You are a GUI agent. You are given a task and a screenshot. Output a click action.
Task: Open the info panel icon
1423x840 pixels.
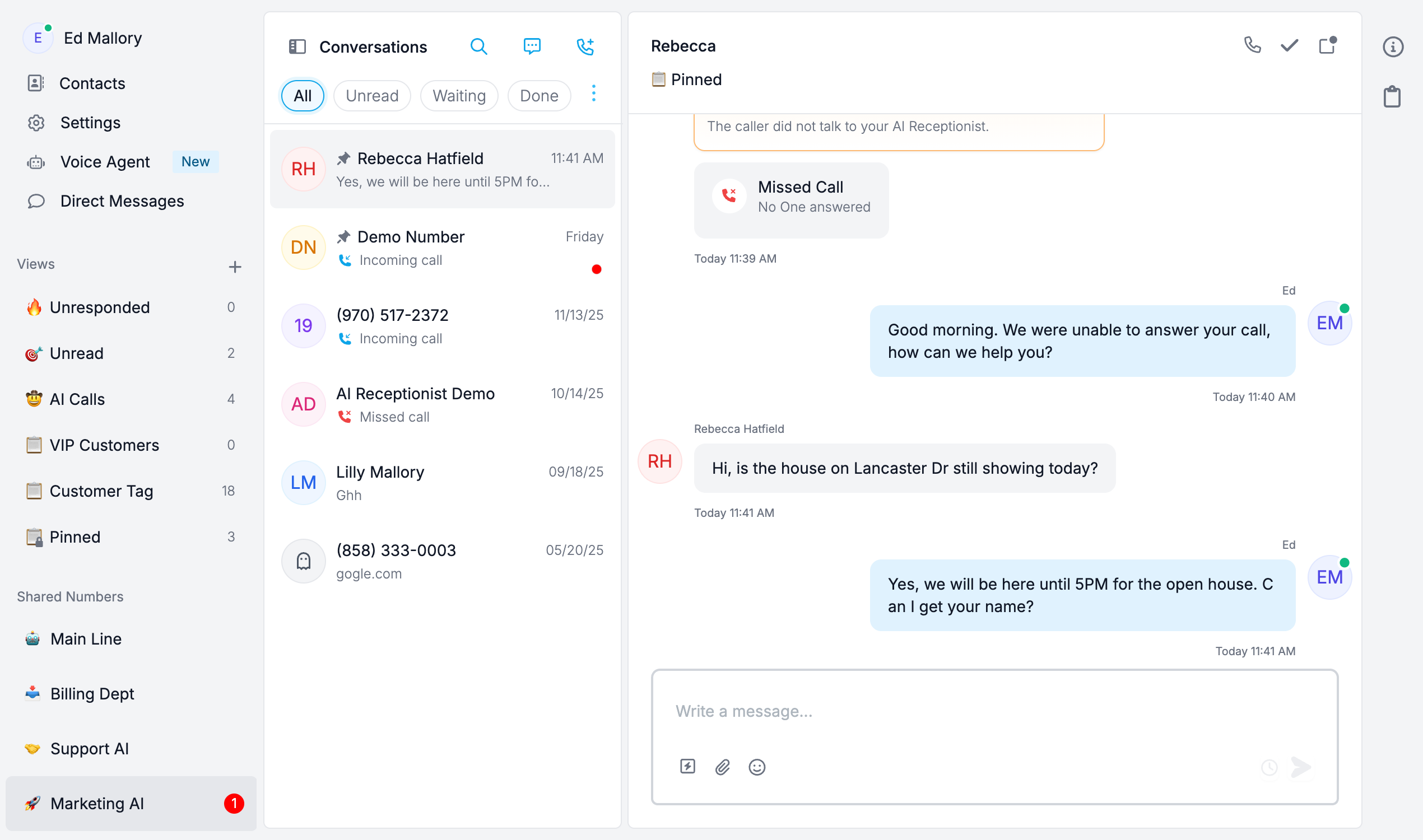(x=1393, y=46)
